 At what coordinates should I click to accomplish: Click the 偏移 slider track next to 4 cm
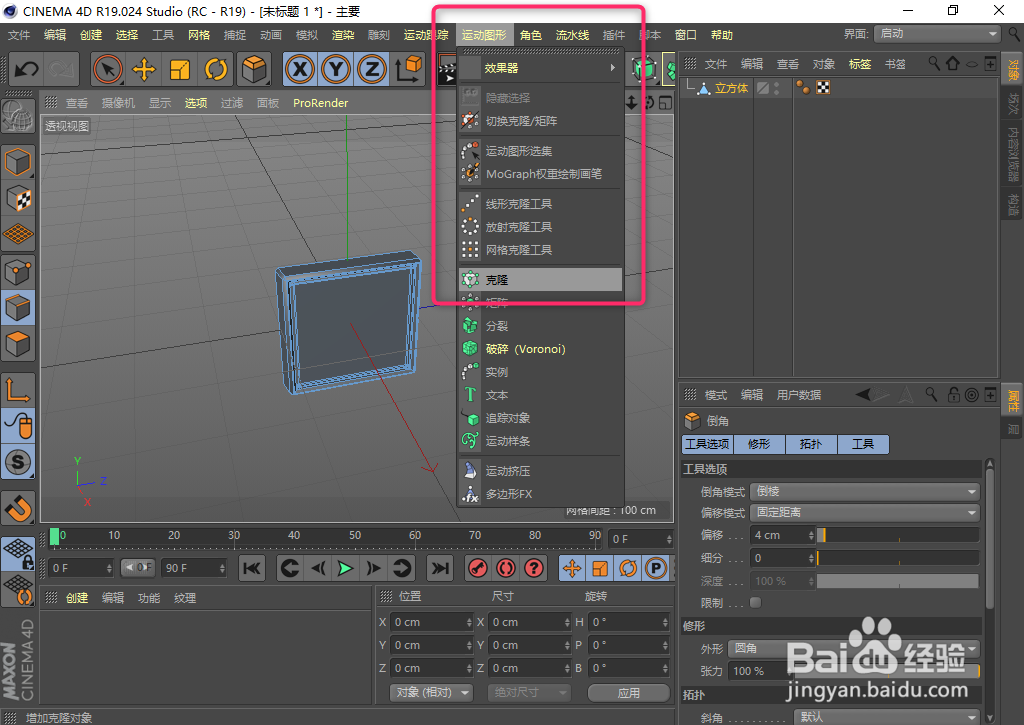898,535
